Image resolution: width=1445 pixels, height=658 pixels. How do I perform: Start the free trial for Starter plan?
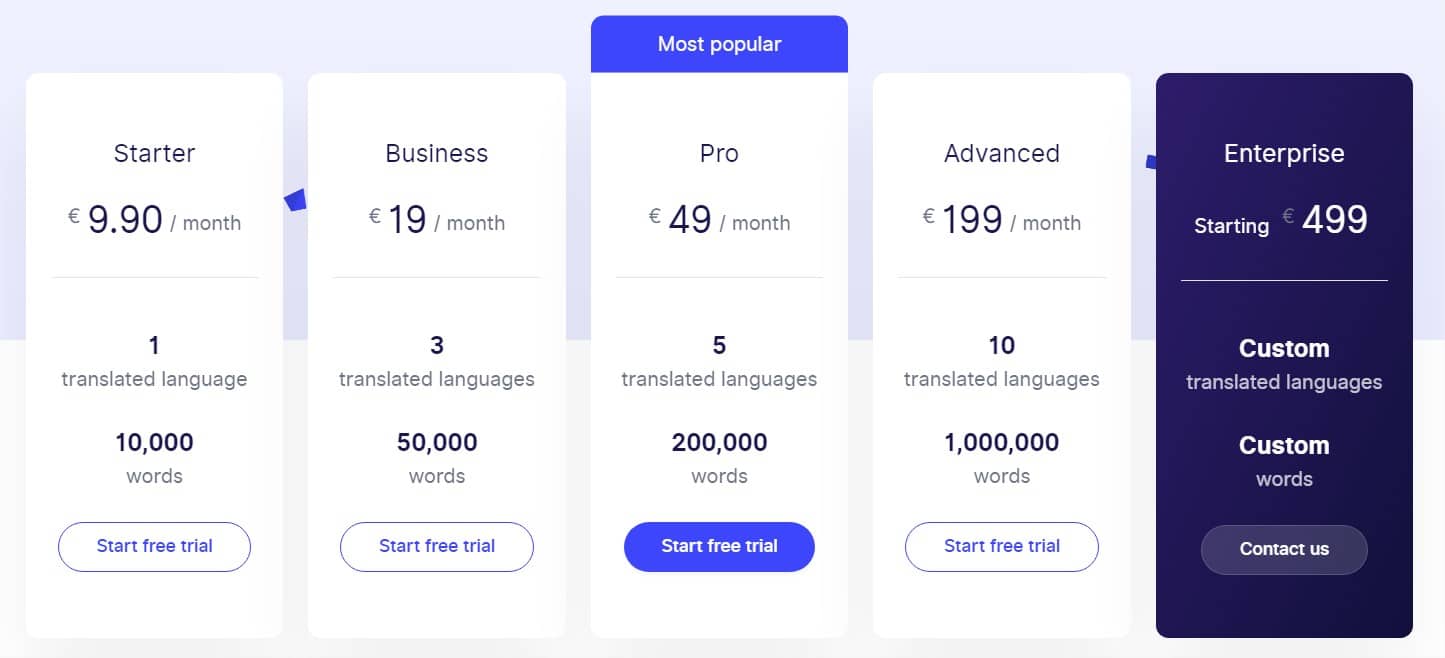154,546
